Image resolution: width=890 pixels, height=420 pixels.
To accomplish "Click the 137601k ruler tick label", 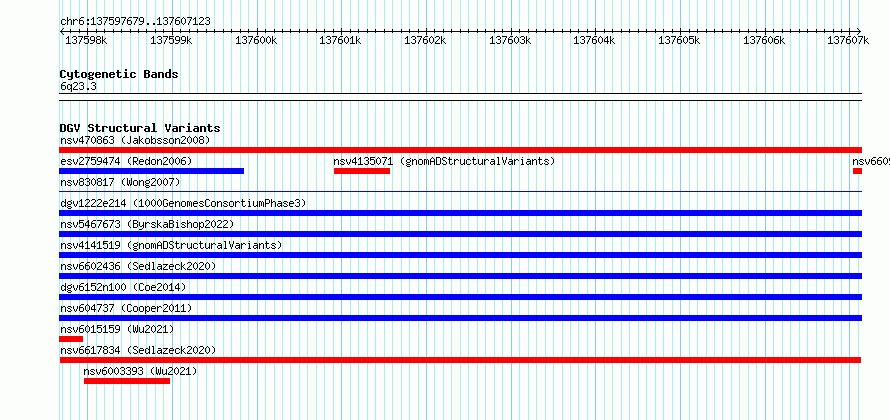I will 341,40.
